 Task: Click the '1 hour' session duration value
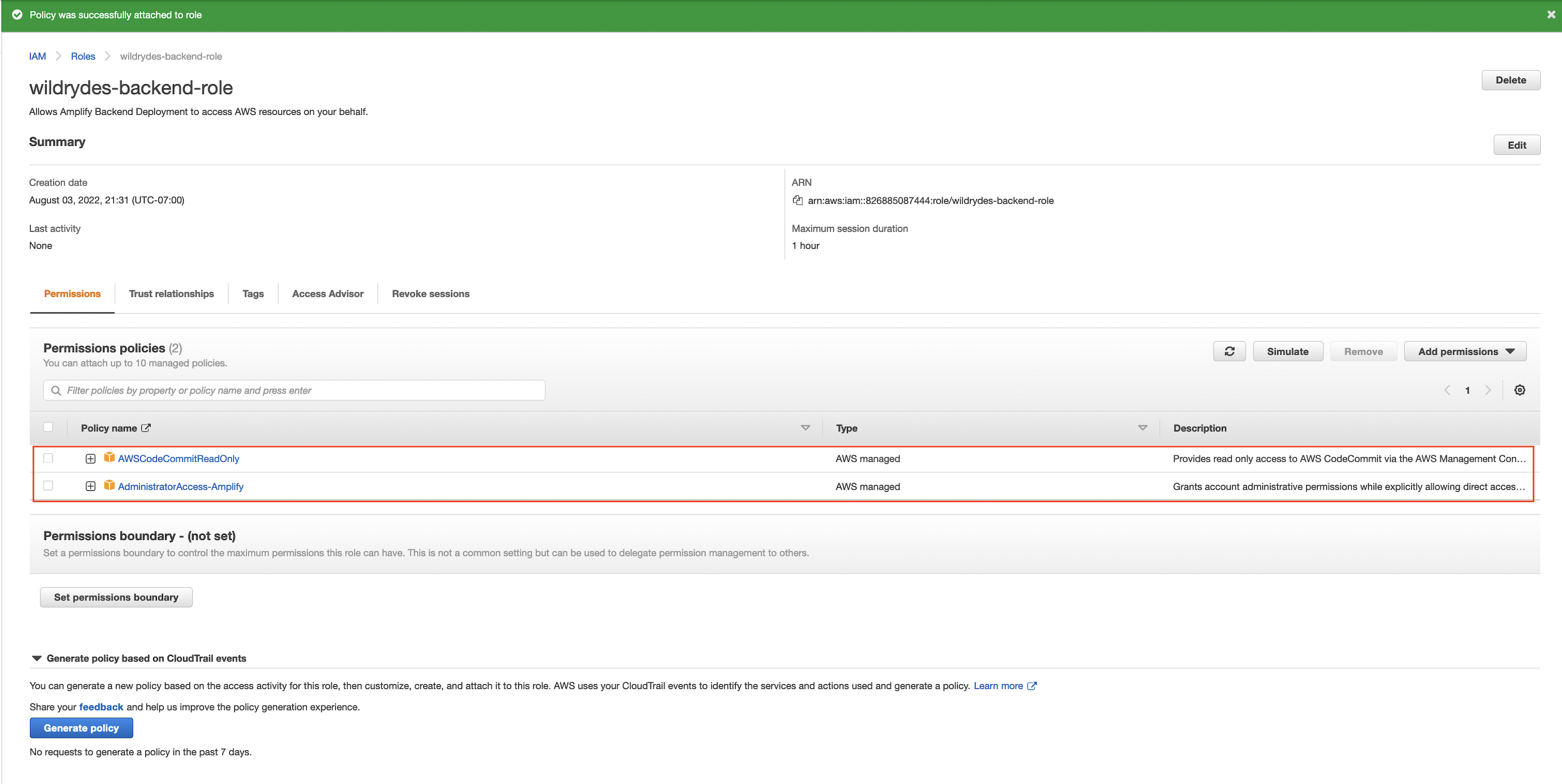pos(805,246)
